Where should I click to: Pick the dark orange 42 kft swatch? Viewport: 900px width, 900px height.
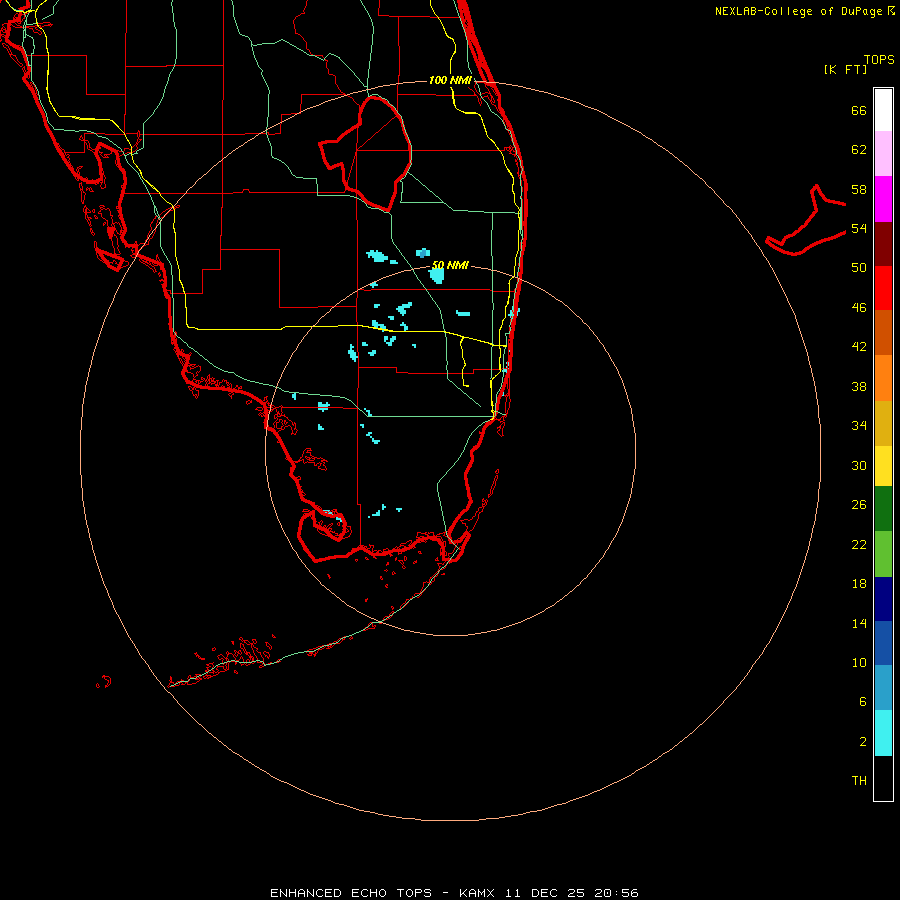883,332
